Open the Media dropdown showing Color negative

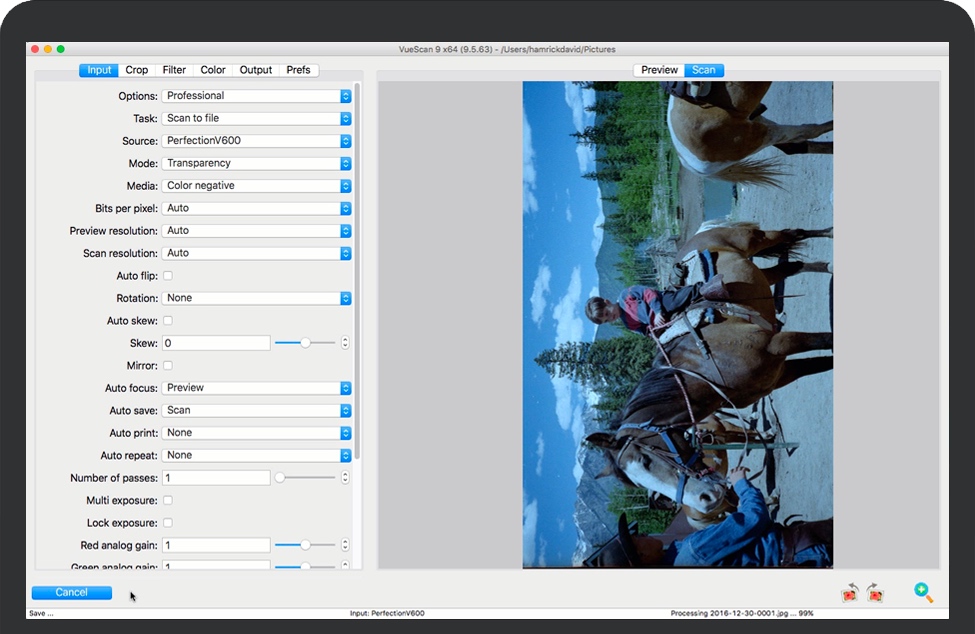(x=256, y=186)
